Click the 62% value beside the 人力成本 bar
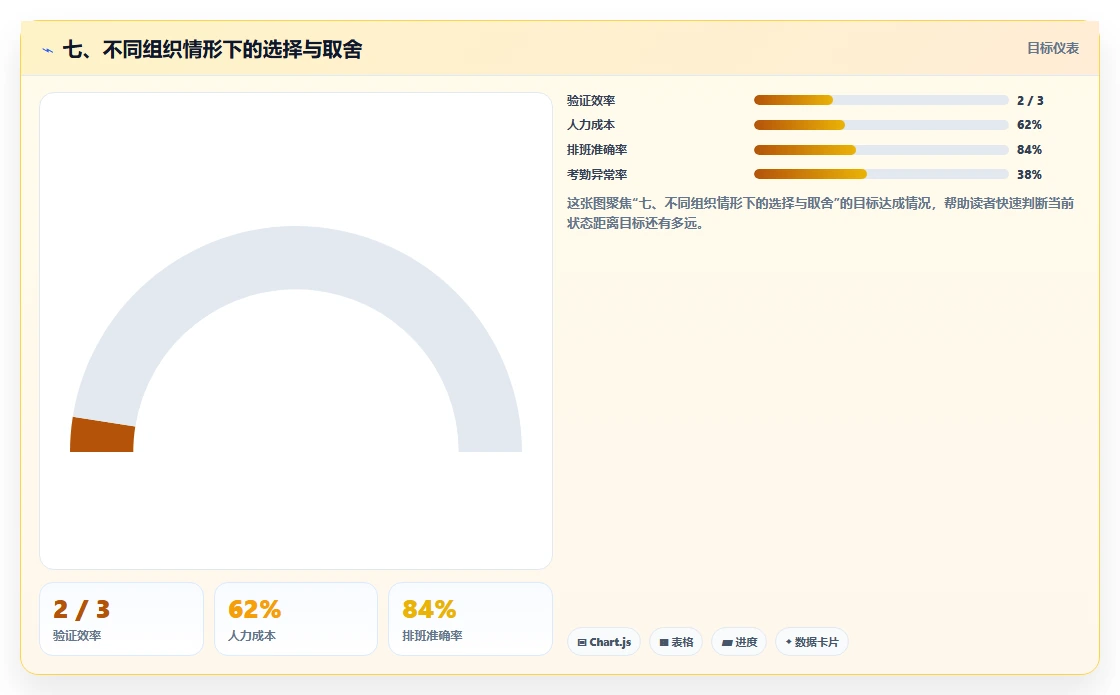 [1029, 125]
